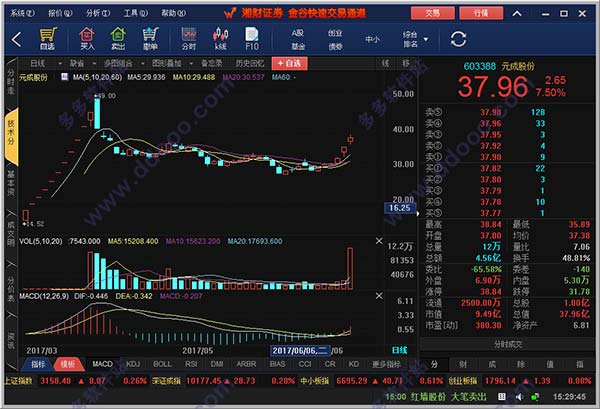Click the 16.25 price cursor label
The height and width of the screenshot is (409, 600).
point(399,208)
